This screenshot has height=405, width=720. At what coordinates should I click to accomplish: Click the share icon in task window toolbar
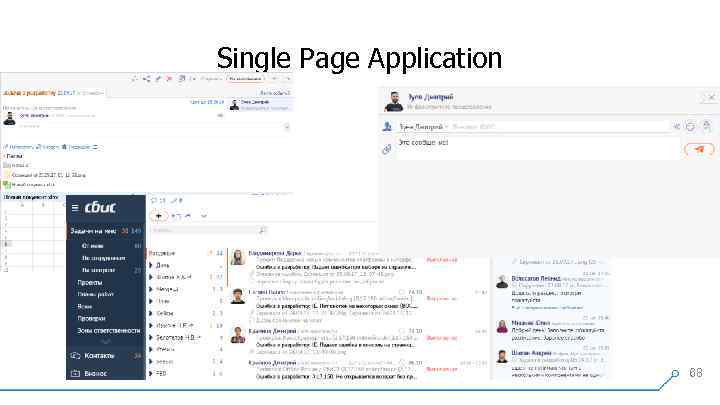pos(146,79)
